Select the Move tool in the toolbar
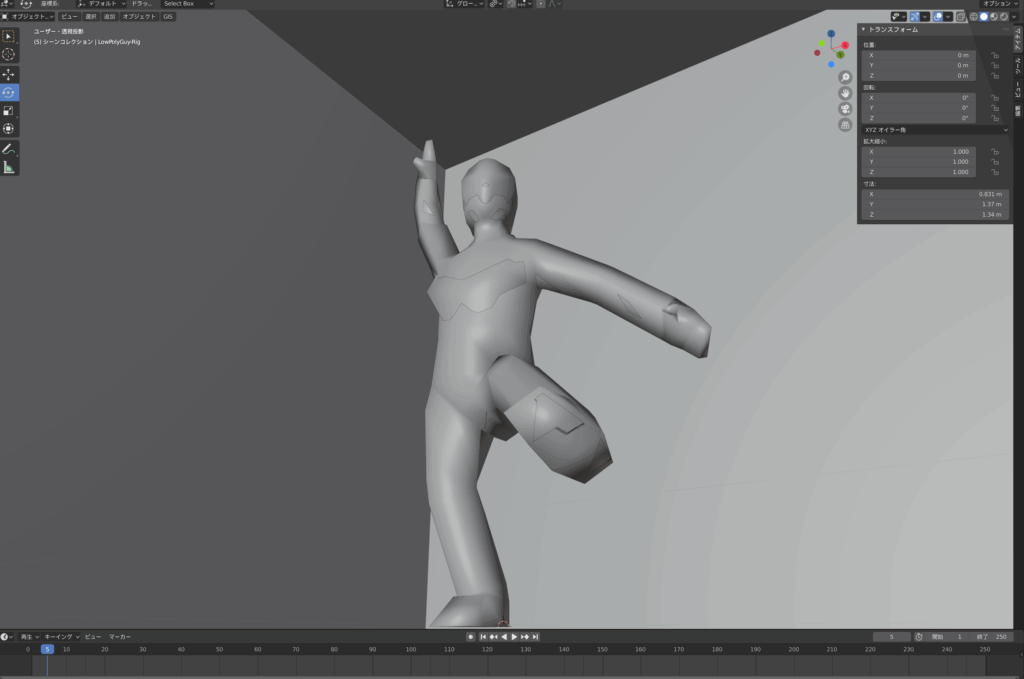 click(9, 74)
